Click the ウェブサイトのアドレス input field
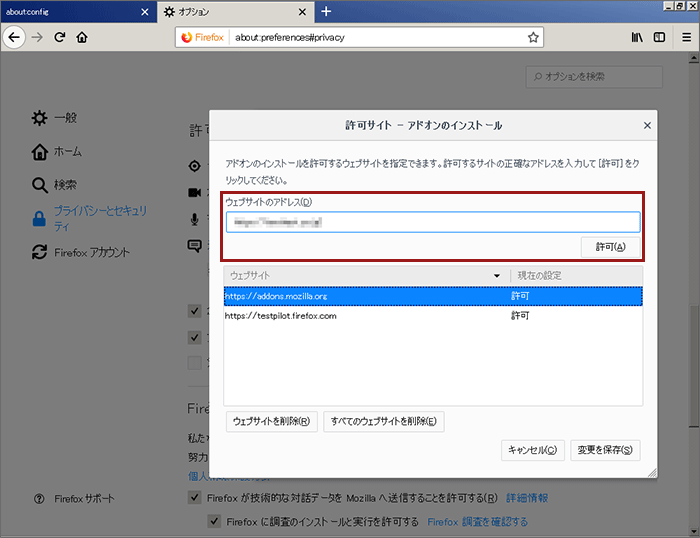The width and height of the screenshot is (700, 538). (433, 222)
